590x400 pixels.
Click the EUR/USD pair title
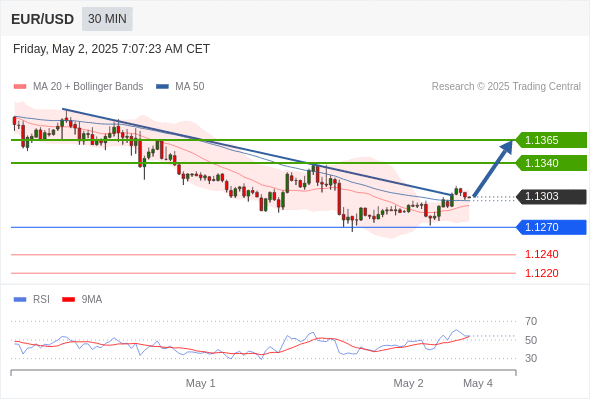coord(43,19)
